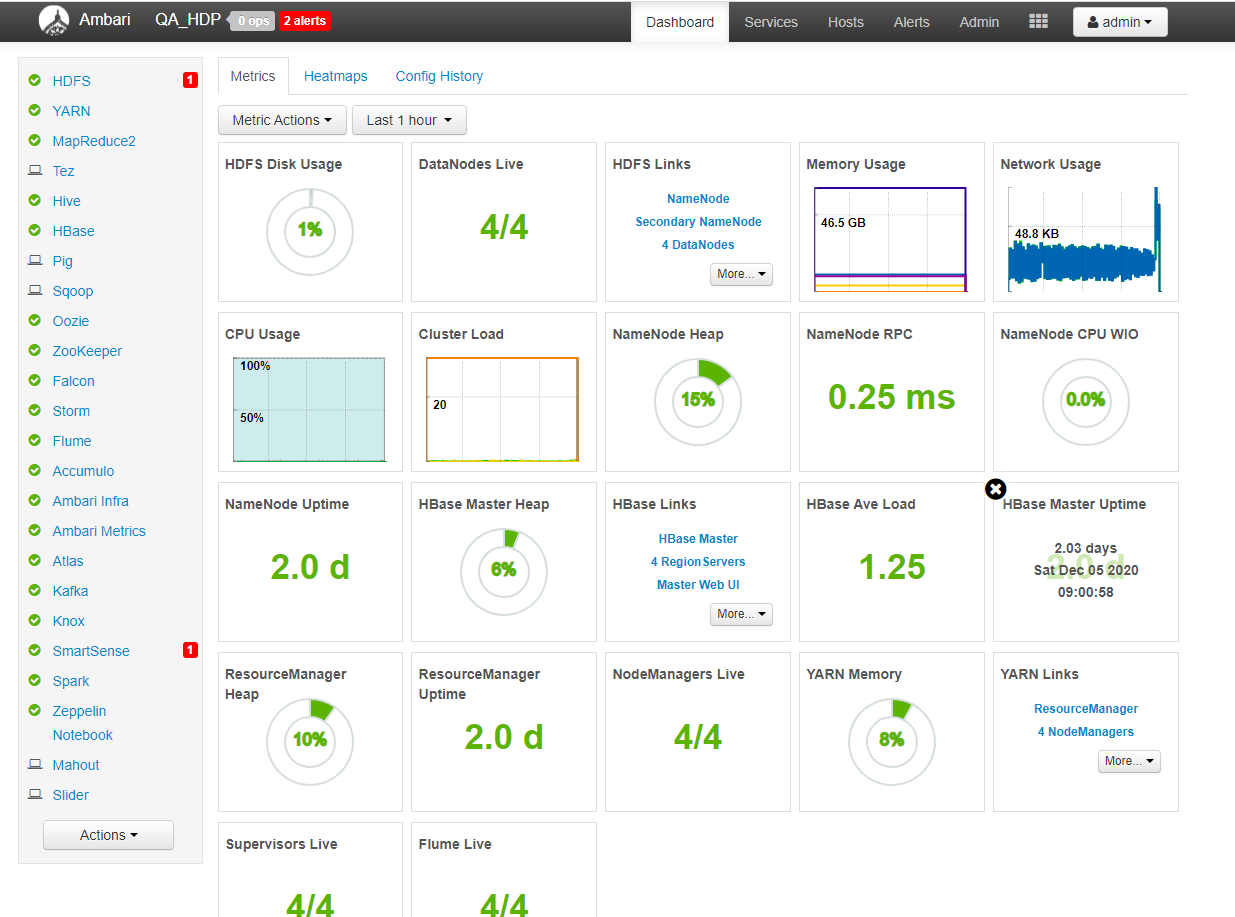Open the admin user dropdown
This screenshot has height=917, width=1235.
[x=1119, y=22]
